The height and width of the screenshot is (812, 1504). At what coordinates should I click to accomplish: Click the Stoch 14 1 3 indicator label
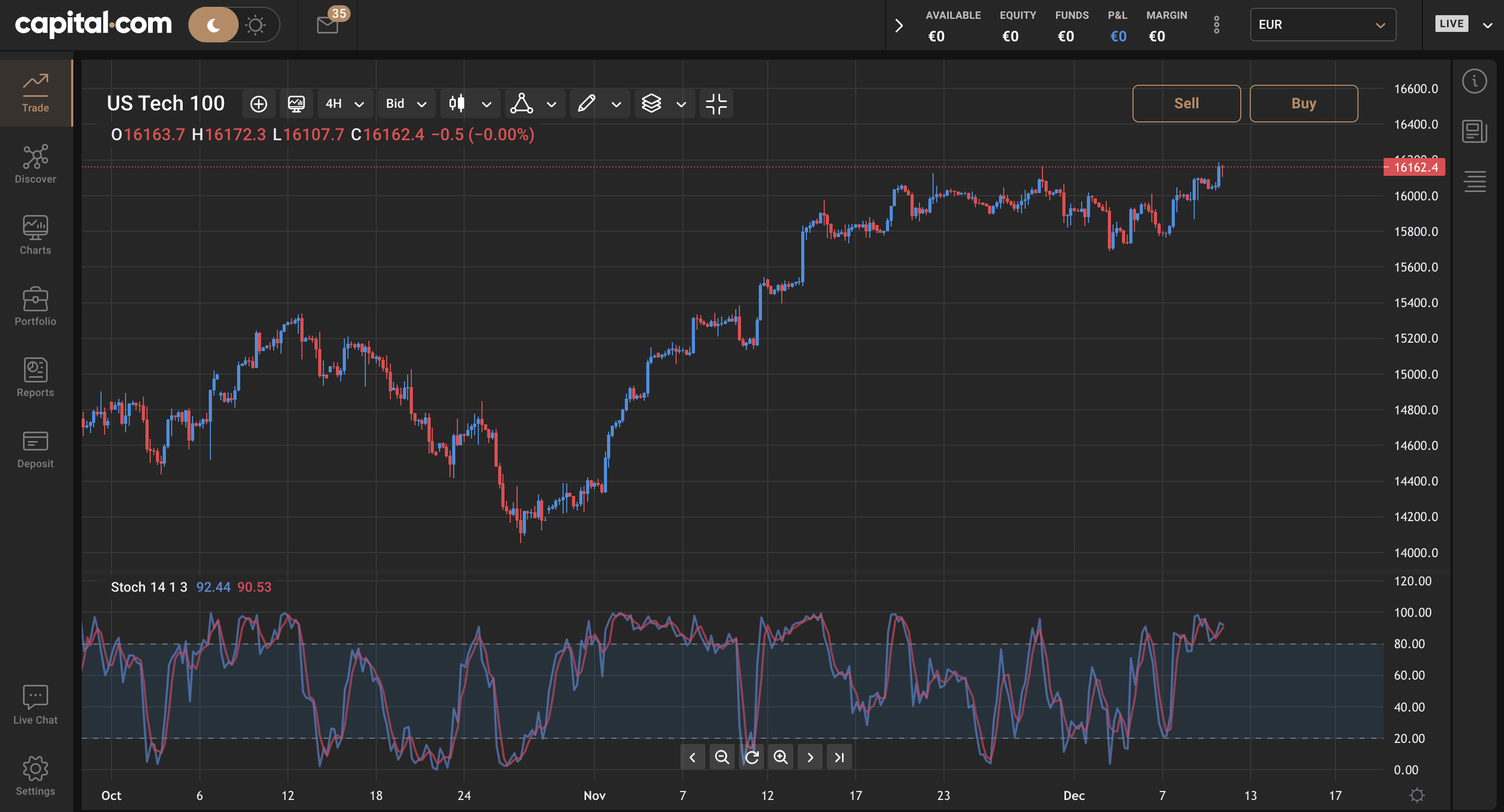coord(149,587)
